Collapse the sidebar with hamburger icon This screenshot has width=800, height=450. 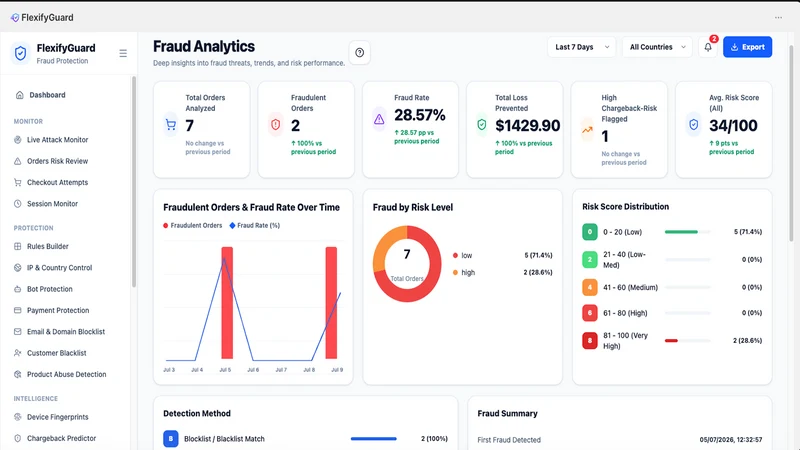point(123,53)
